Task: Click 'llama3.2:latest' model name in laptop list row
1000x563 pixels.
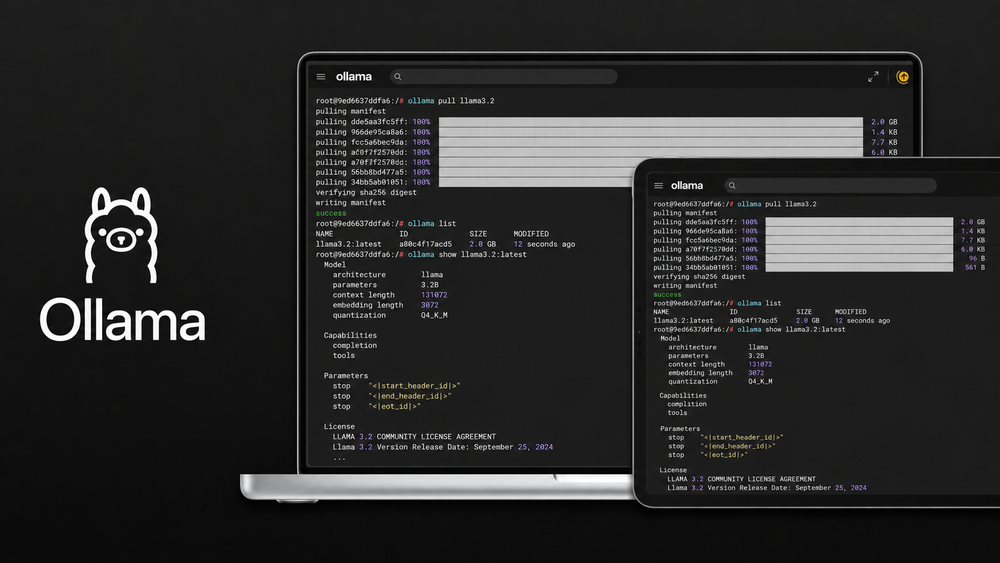Action: pos(348,244)
